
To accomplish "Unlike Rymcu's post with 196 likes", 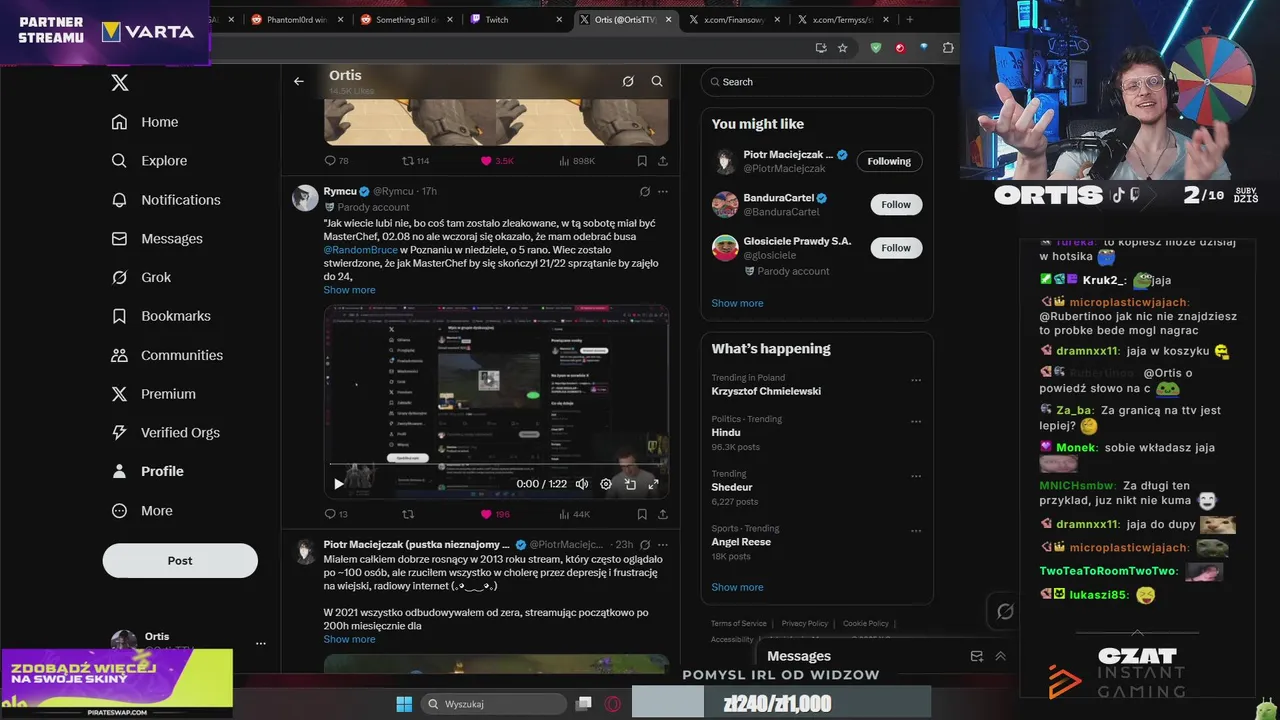I will pyautogui.click(x=495, y=514).
